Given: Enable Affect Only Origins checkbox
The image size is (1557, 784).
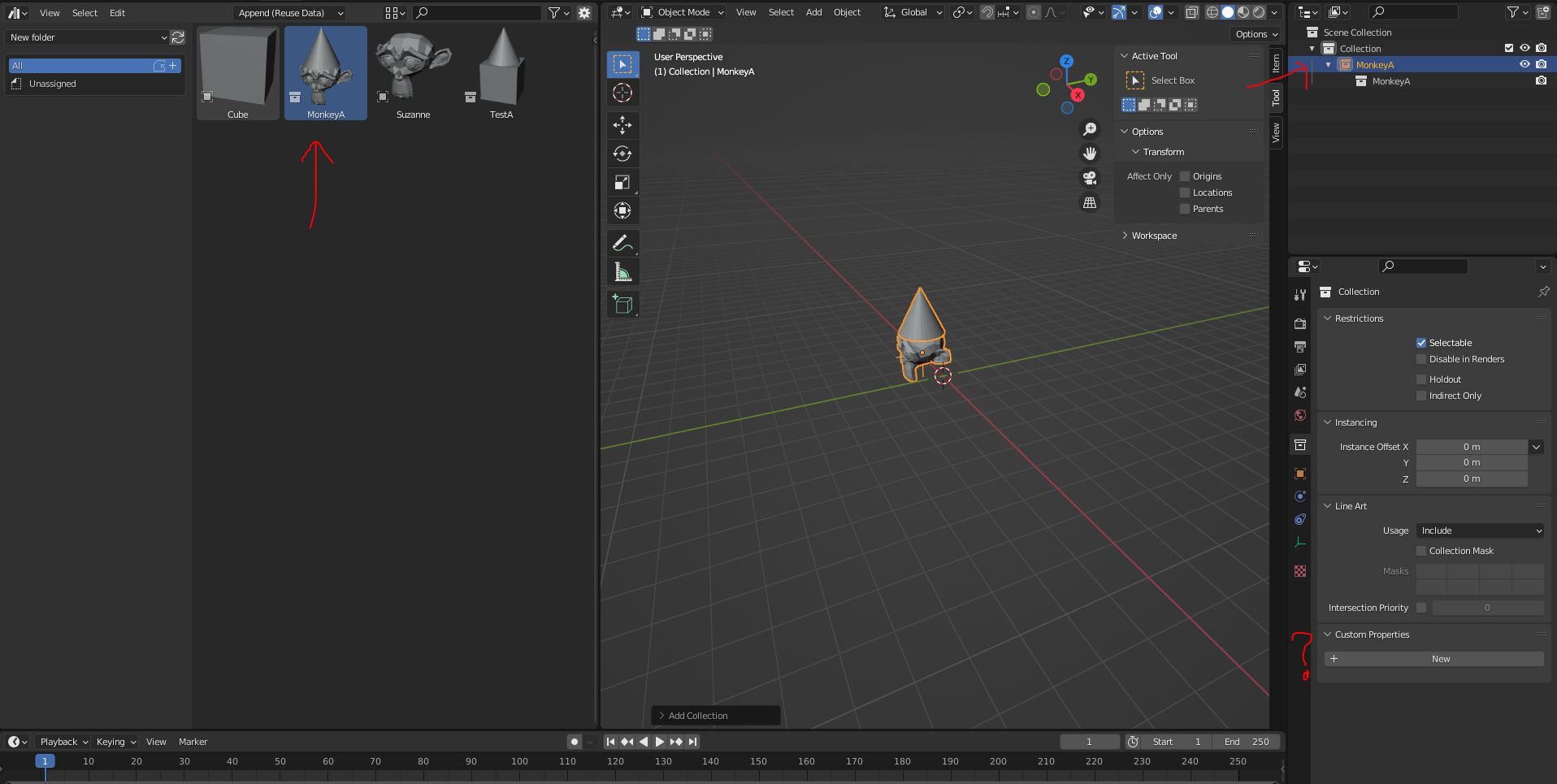Looking at the screenshot, I should (1185, 176).
